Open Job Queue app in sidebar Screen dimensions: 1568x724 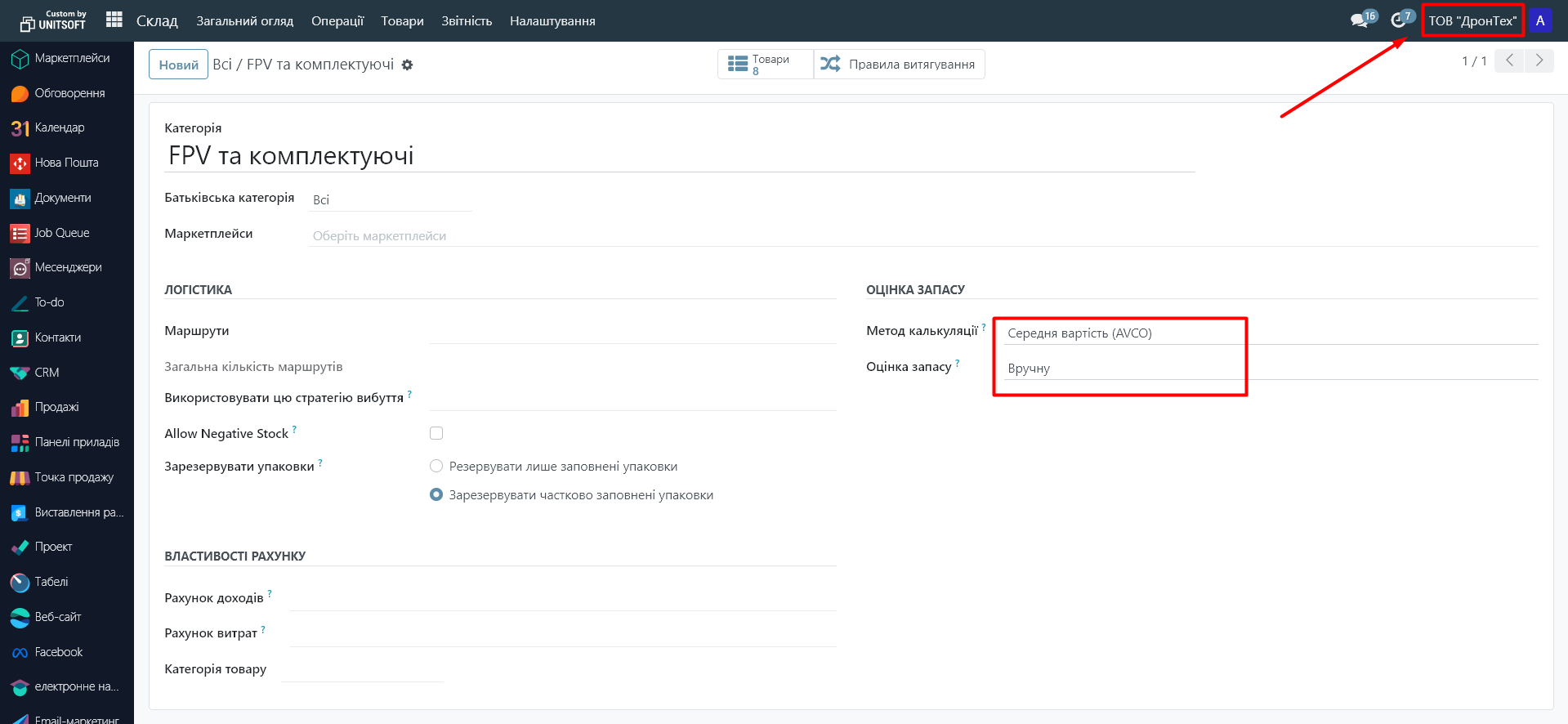61,233
